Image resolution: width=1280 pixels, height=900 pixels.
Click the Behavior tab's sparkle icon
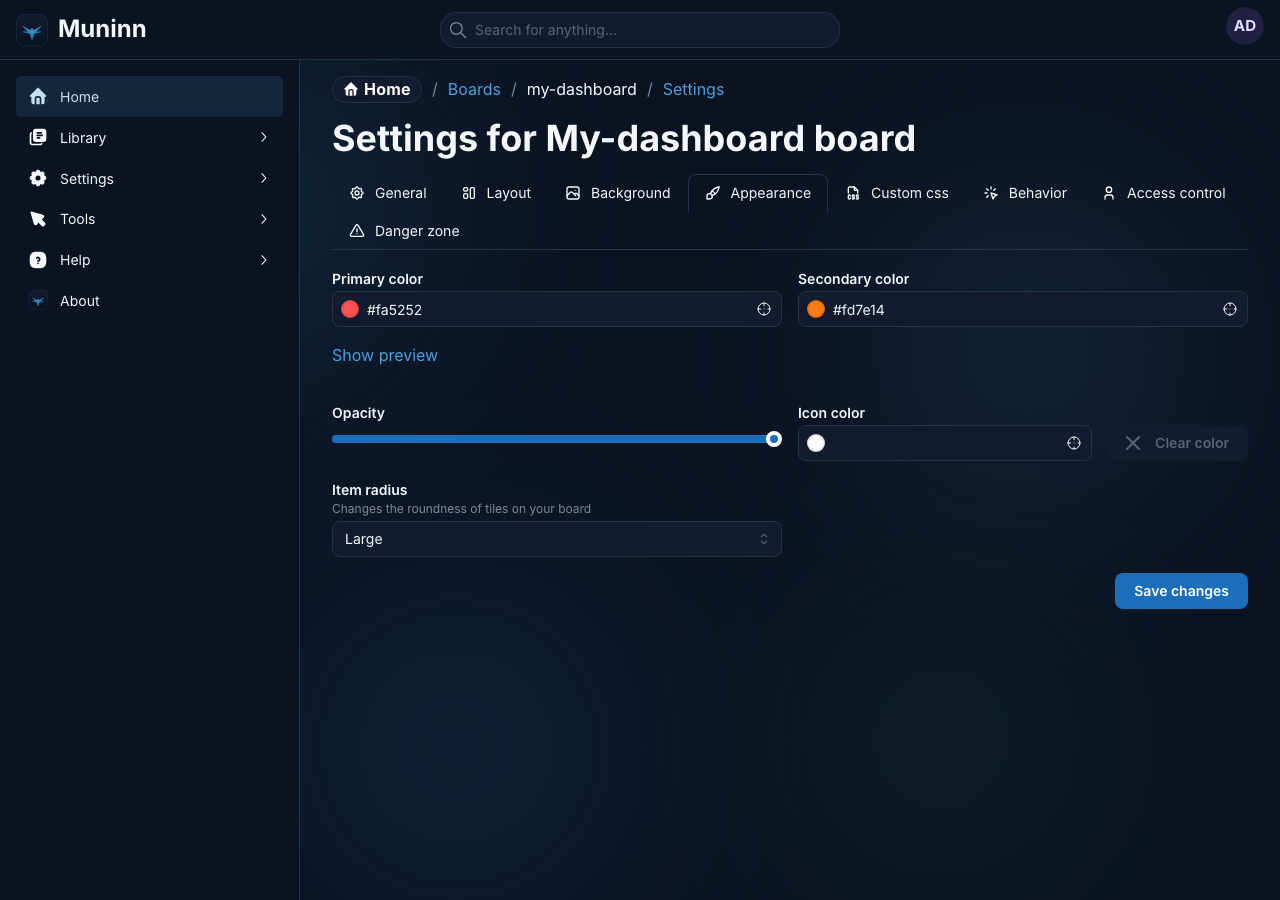pyautogui.click(x=991, y=193)
